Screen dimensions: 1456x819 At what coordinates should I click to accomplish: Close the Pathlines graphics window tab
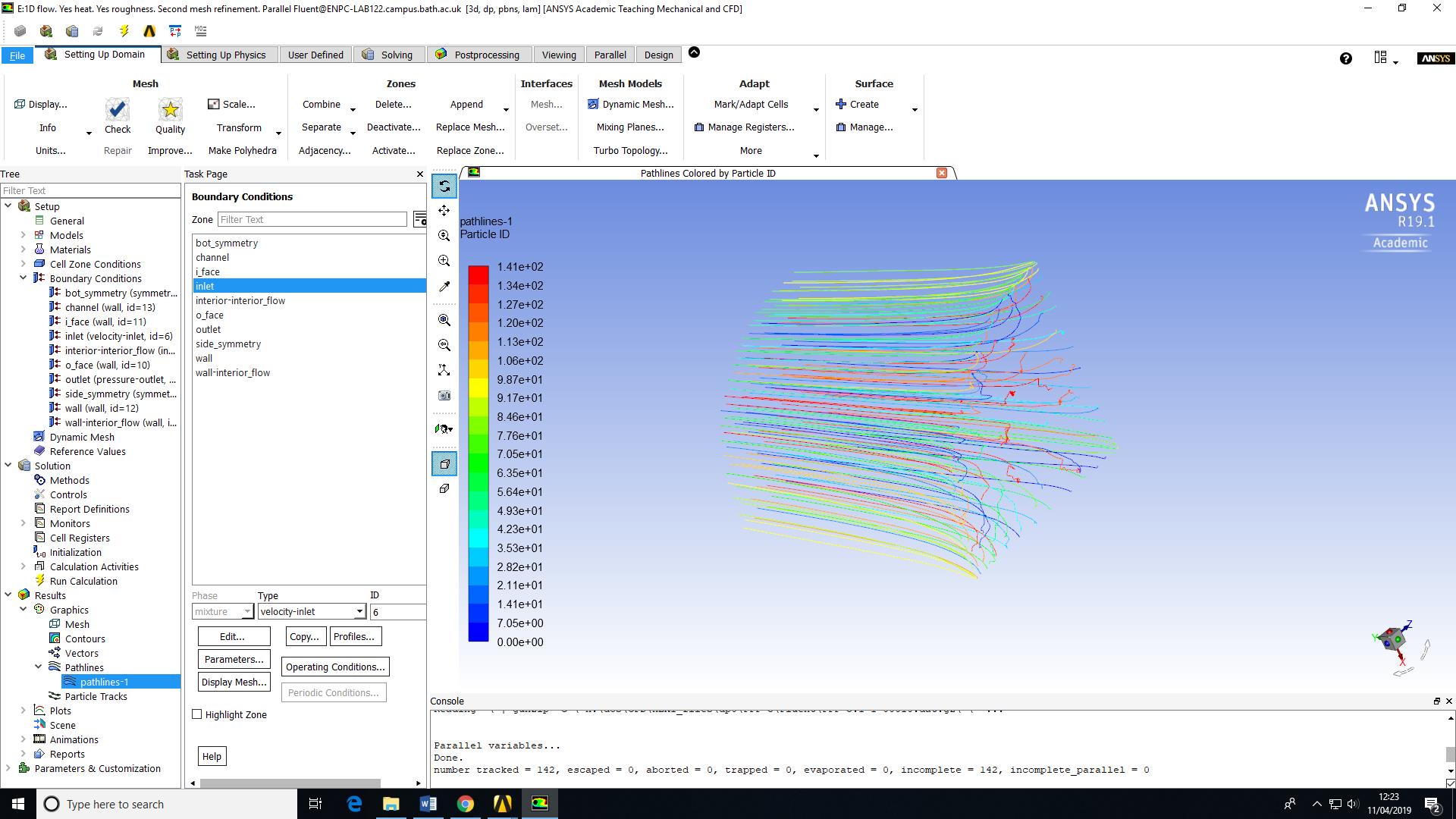942,173
